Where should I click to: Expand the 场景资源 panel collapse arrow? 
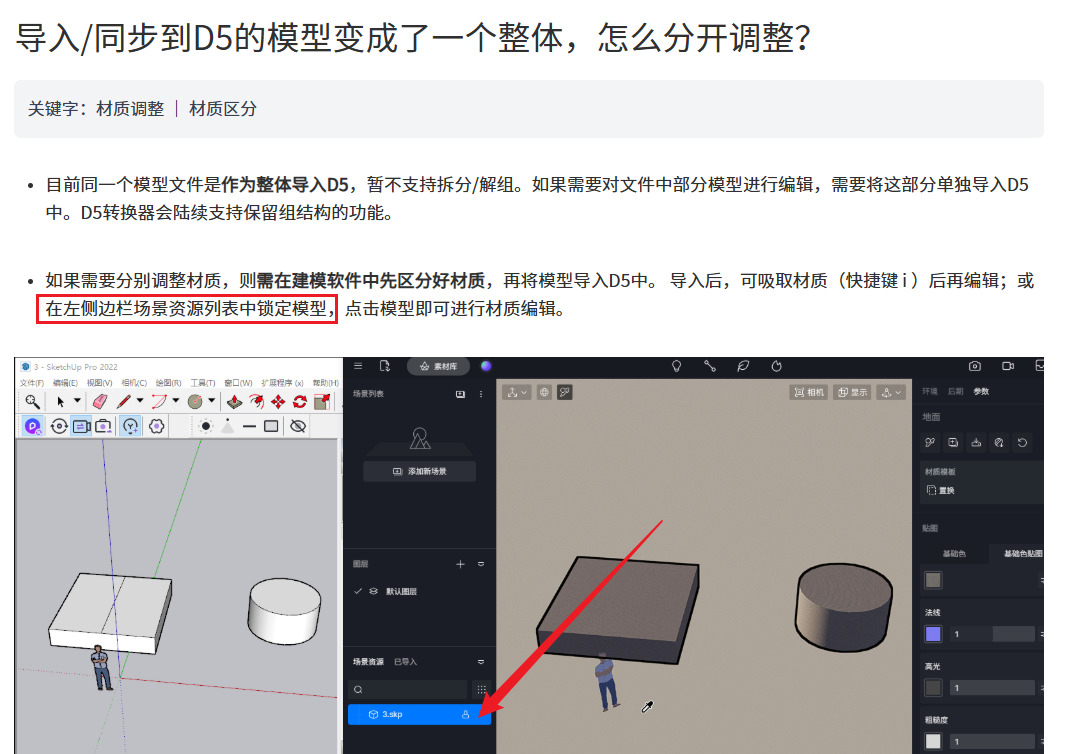click(481, 662)
